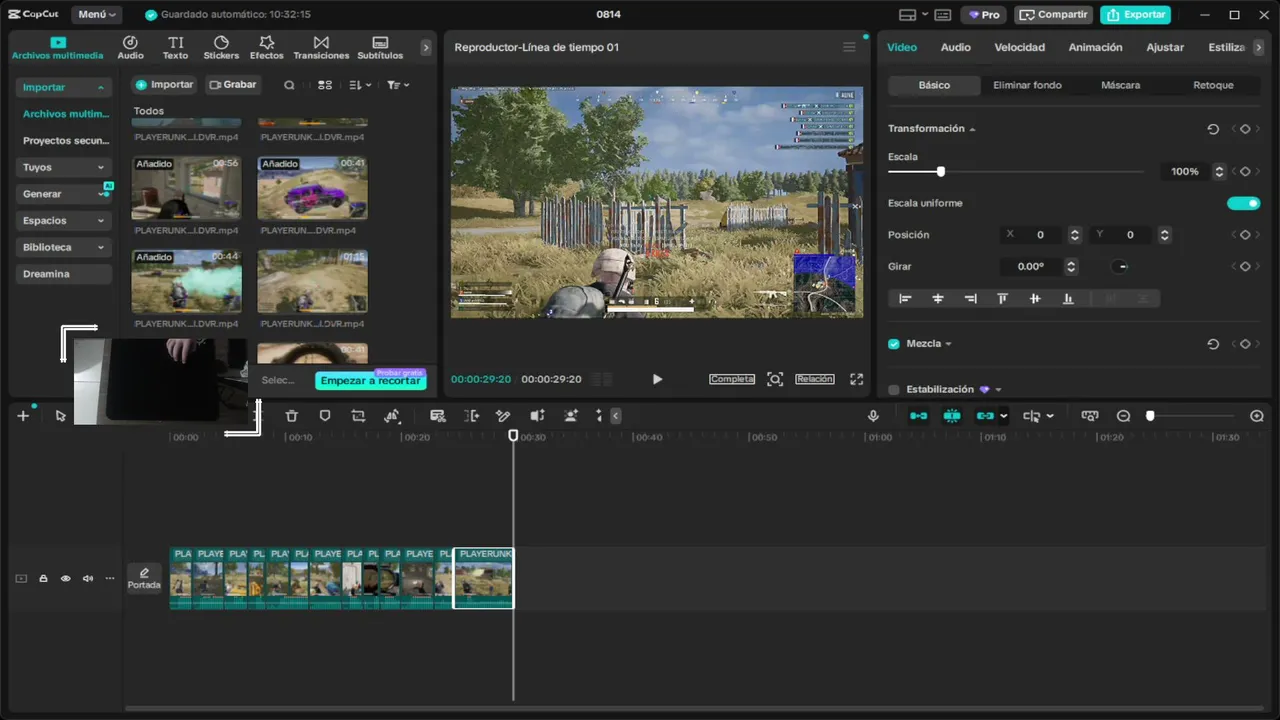The height and width of the screenshot is (720, 1280).
Task: Collapse the Importar sidebar section
Action: pos(101,88)
